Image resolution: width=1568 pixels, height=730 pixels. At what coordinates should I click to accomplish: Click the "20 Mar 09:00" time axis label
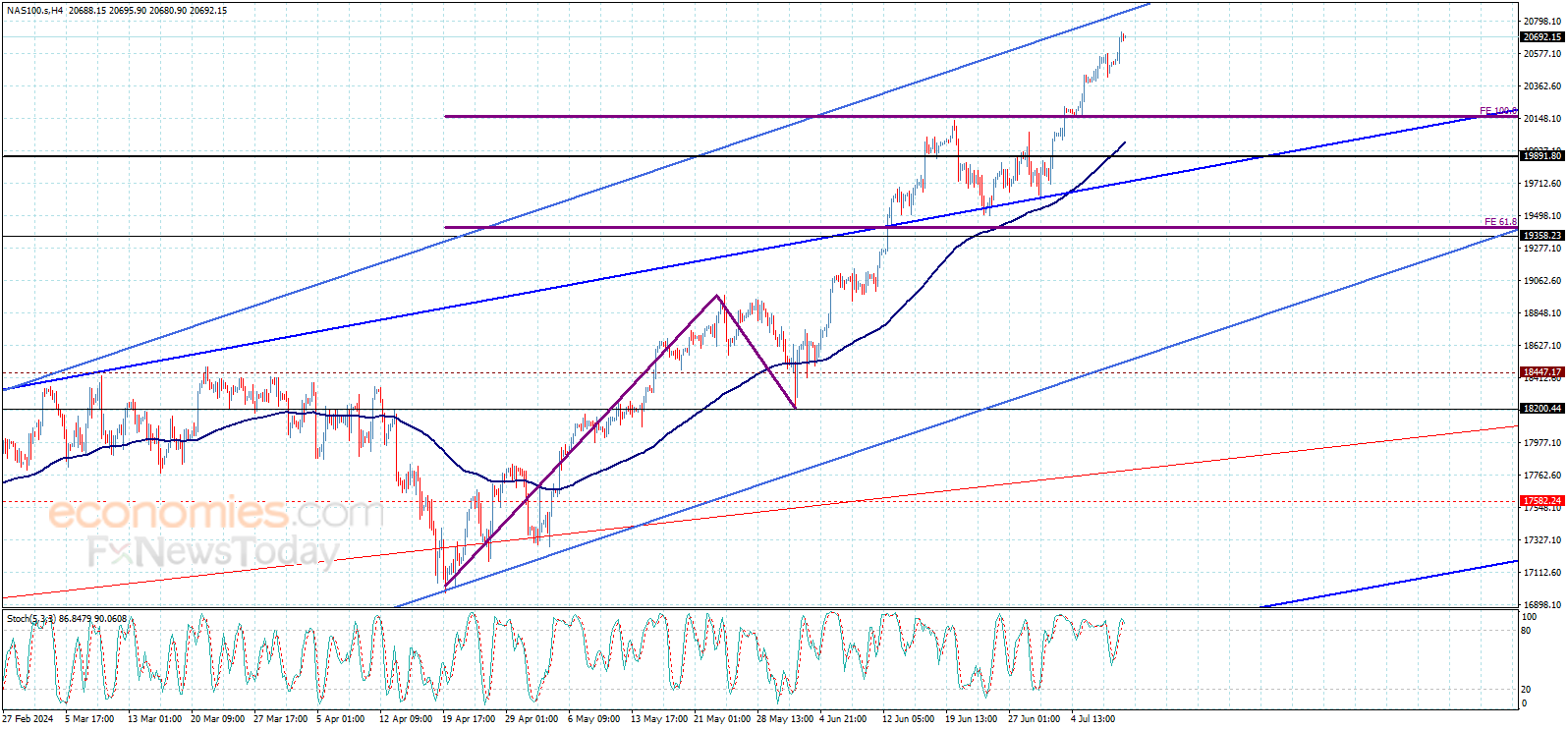[217, 719]
